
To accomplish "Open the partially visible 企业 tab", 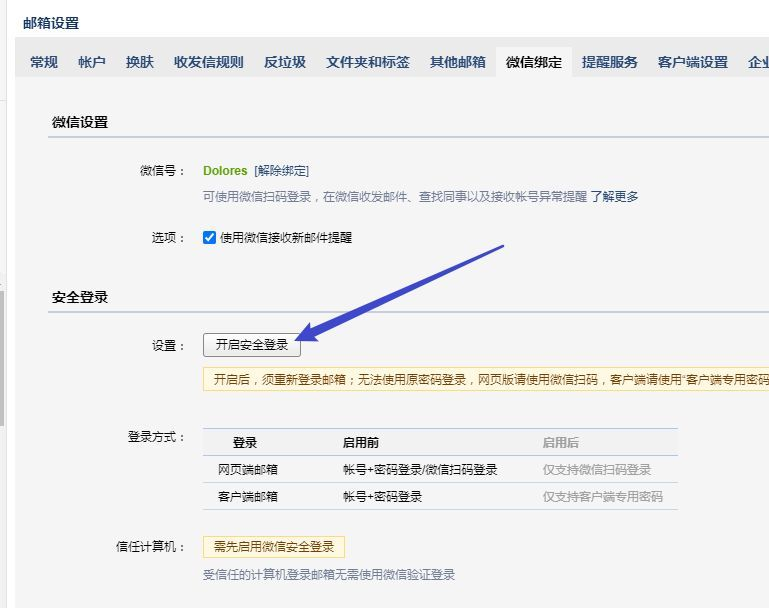I will point(758,62).
